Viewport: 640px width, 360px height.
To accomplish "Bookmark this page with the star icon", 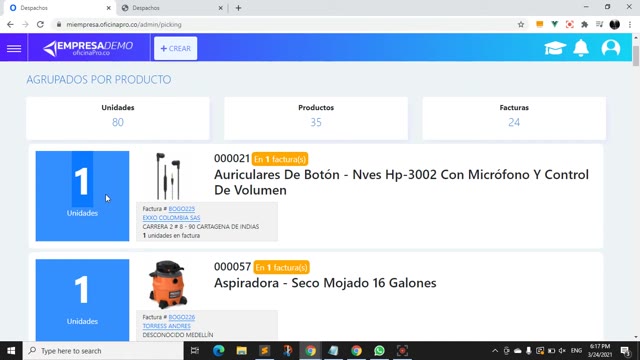I will click(x=521, y=24).
